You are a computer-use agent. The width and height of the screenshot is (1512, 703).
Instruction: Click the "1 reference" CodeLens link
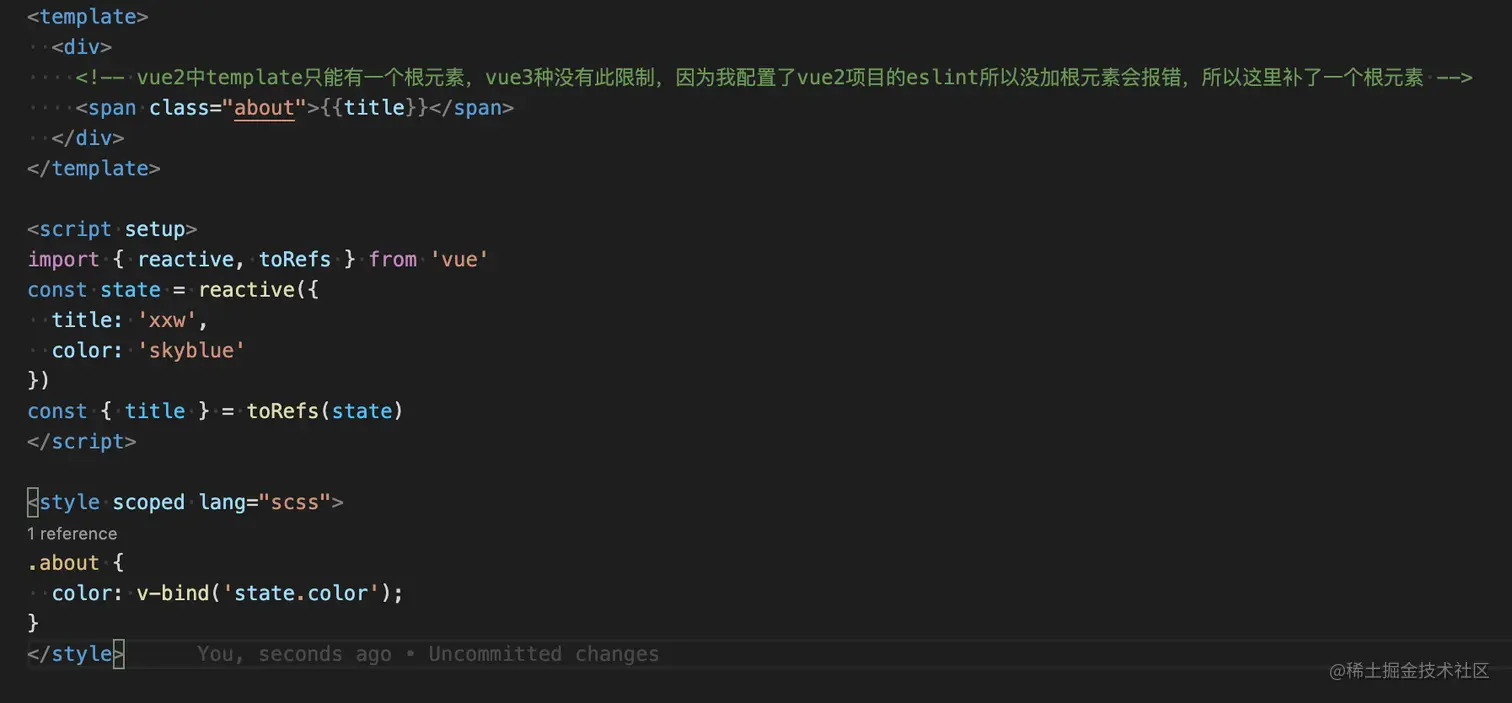point(72,534)
